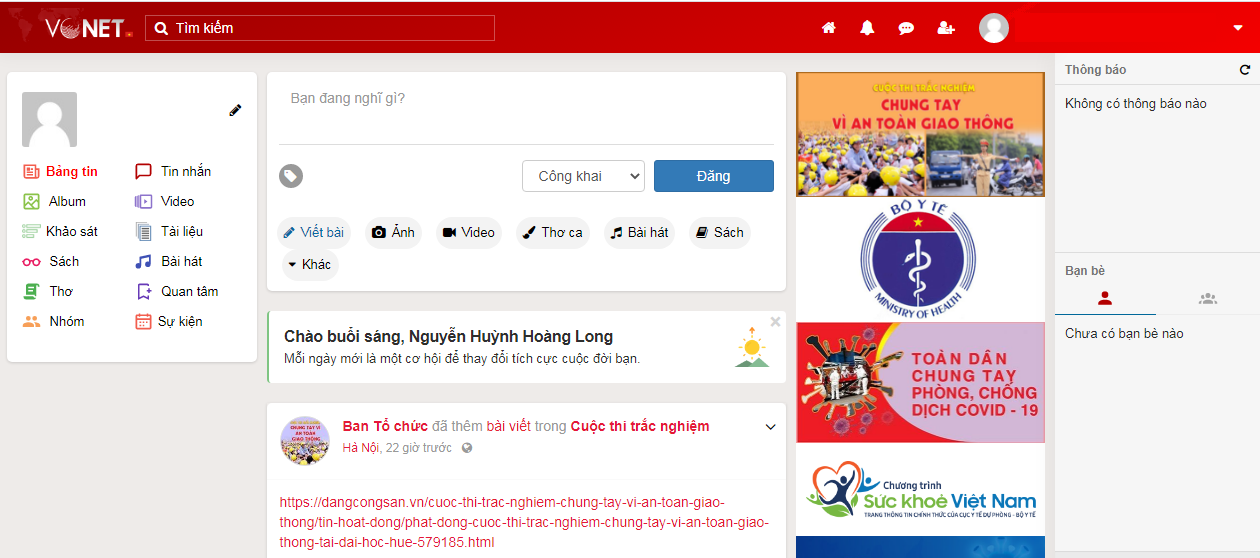Open the Bộ Y Tế banner image

[x=920, y=259]
